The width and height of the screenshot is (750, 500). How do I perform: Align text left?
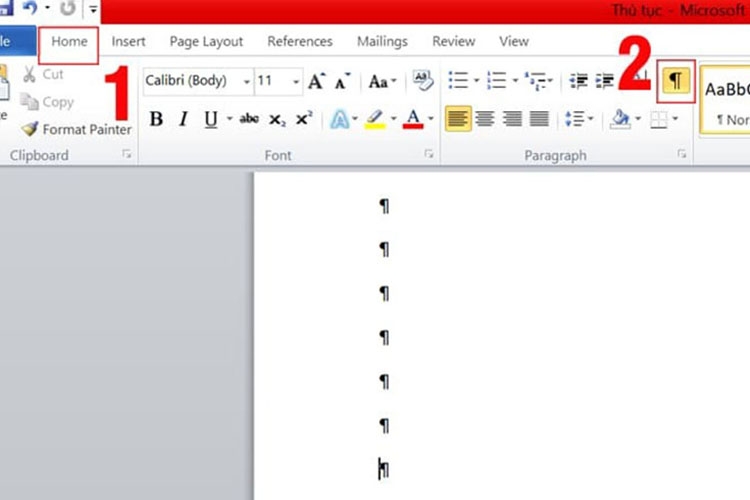click(458, 119)
